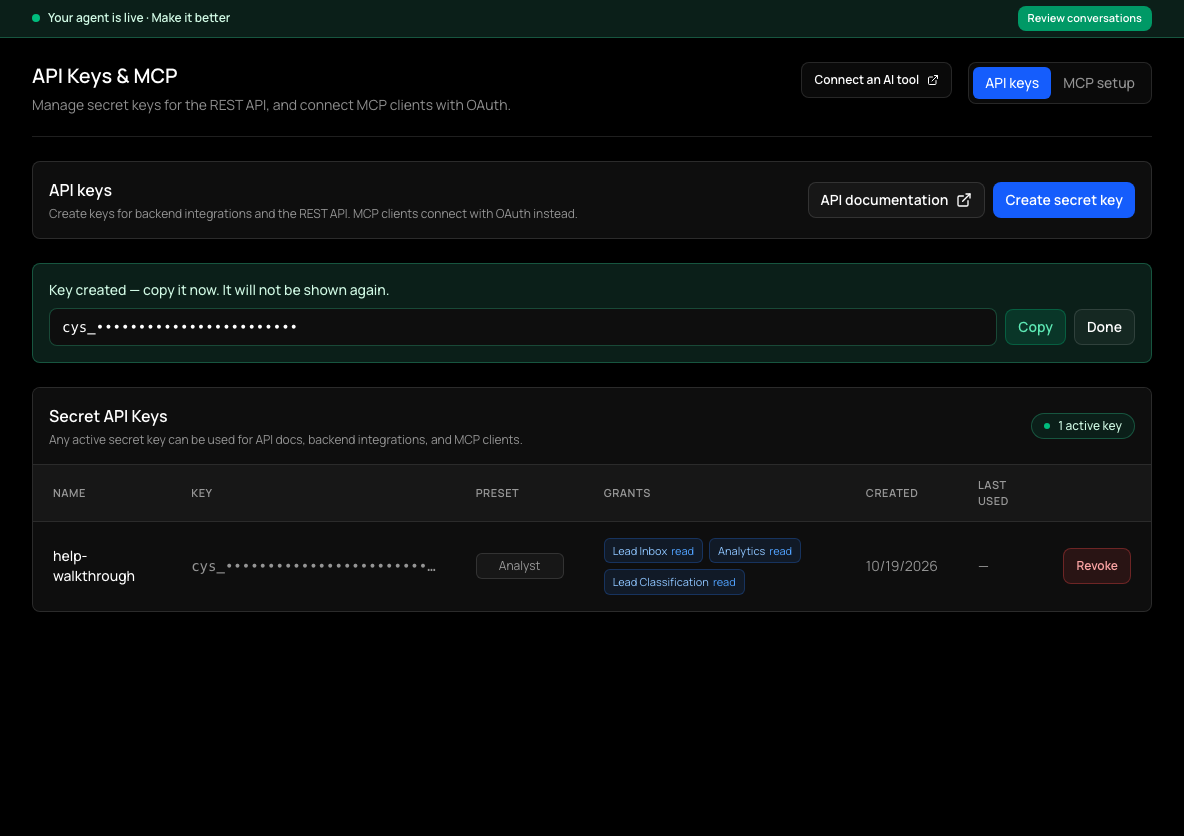Click the Analytics read grant tag
This screenshot has height=836, width=1184.
(754, 551)
